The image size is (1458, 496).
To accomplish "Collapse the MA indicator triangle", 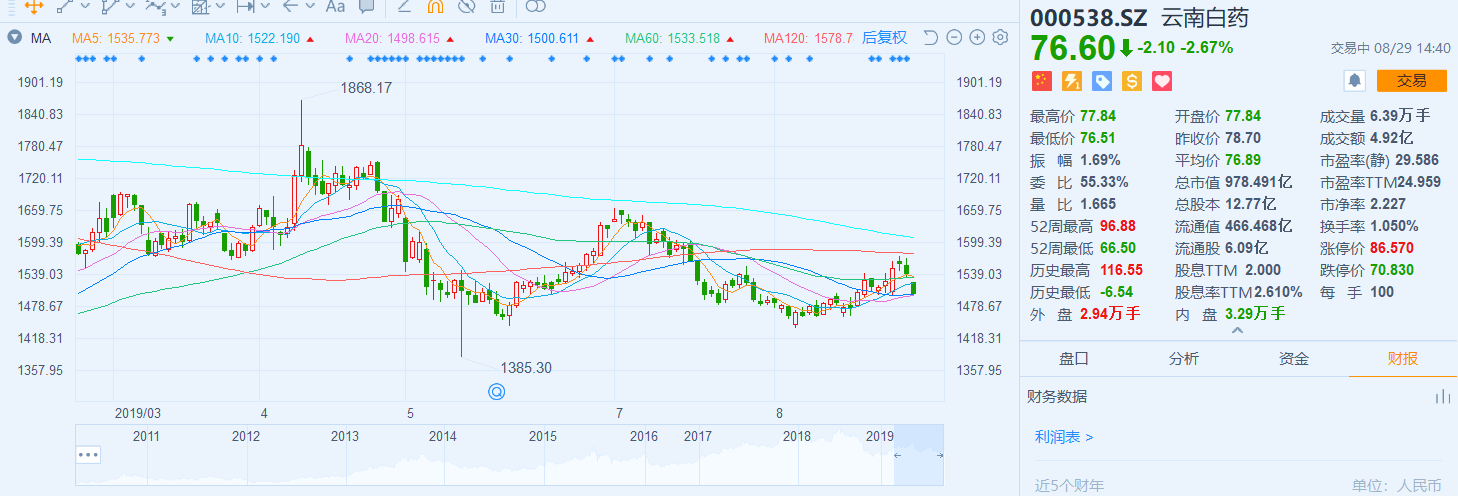I will [x=15, y=38].
